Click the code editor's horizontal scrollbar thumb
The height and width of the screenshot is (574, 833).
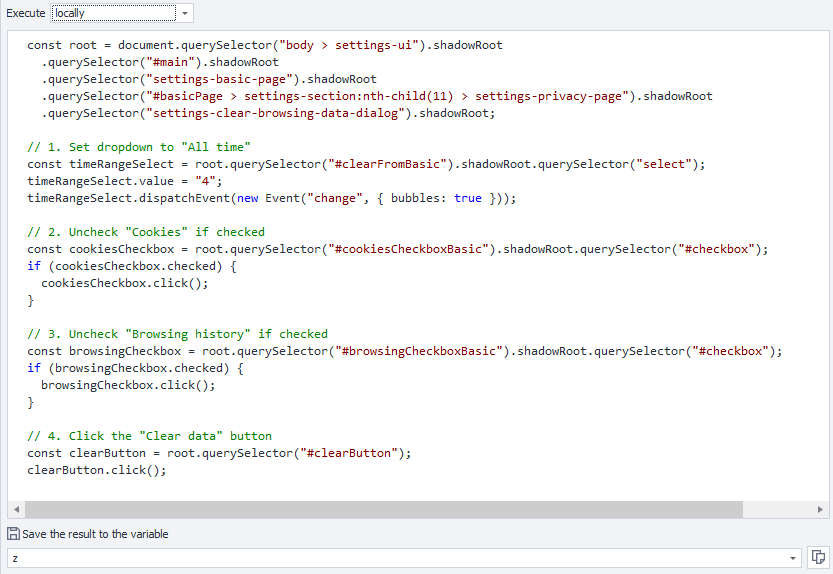pyautogui.click(x=380, y=510)
